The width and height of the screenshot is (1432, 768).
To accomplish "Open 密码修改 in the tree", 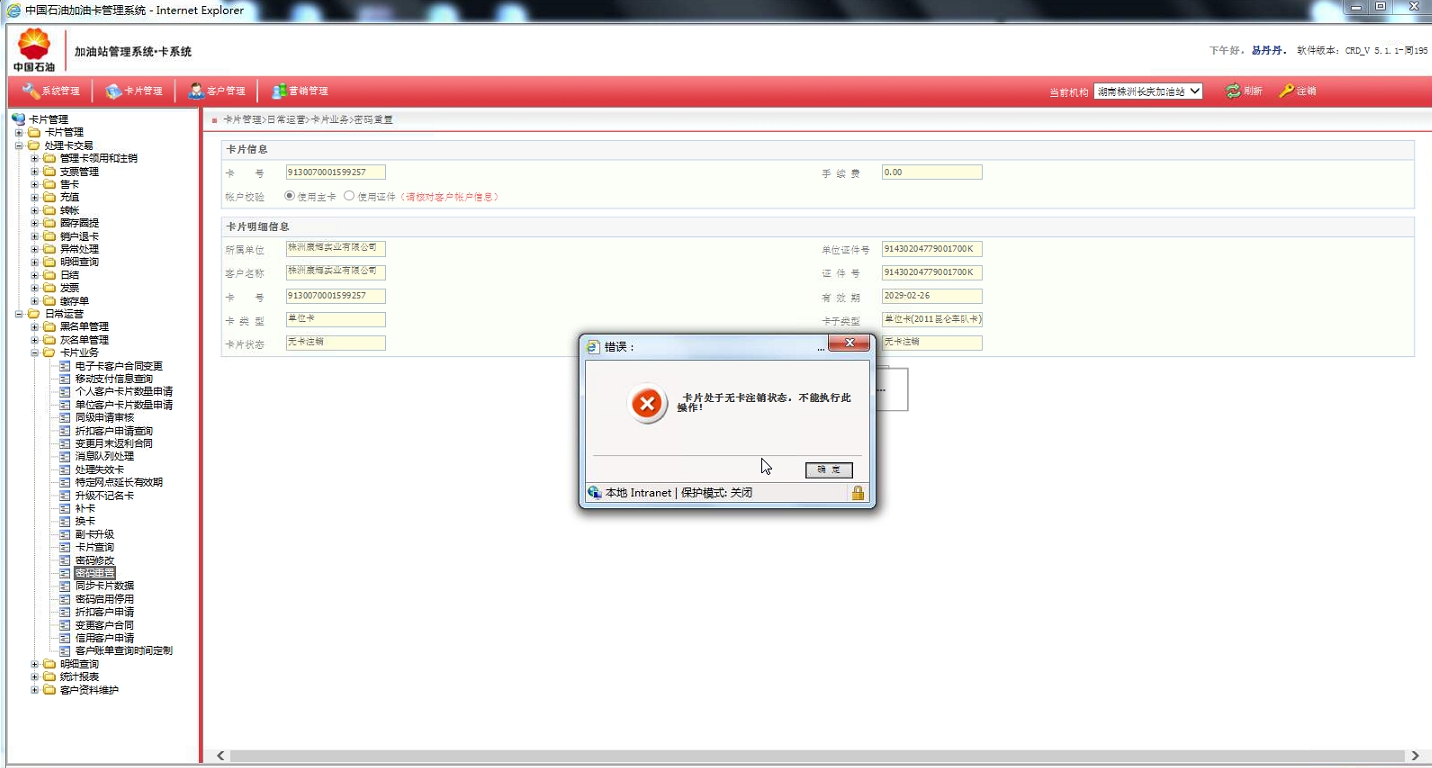I will click(x=94, y=560).
